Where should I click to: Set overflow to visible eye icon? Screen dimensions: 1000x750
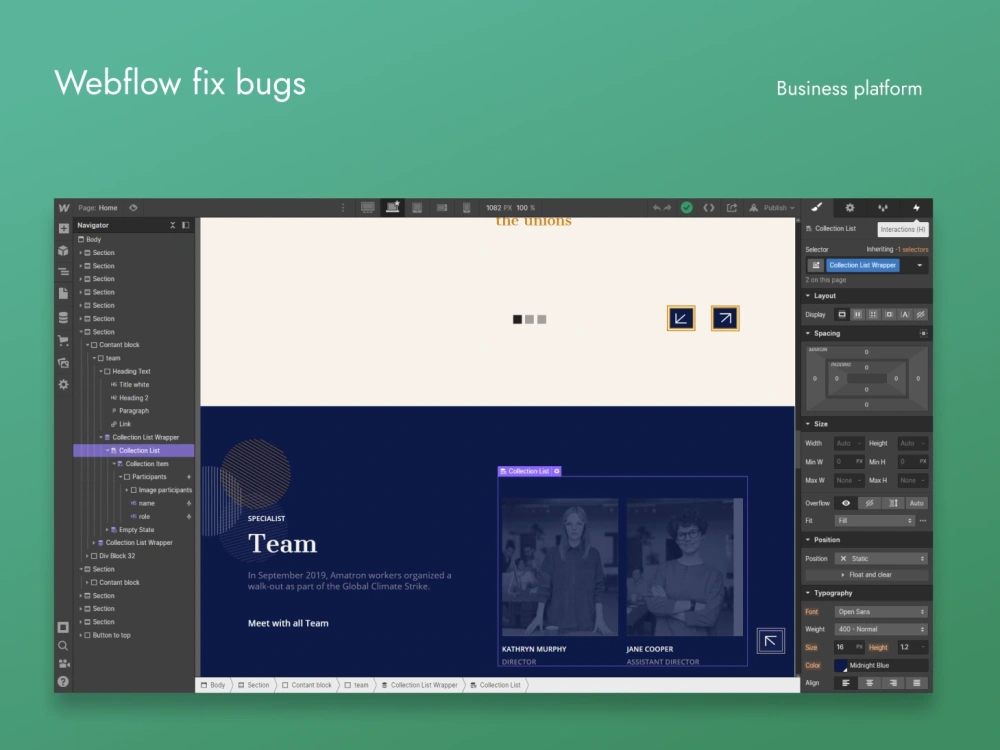click(846, 503)
